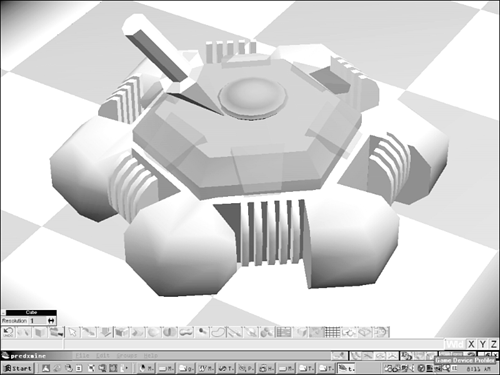Toggle the X axis lock

tap(471, 344)
